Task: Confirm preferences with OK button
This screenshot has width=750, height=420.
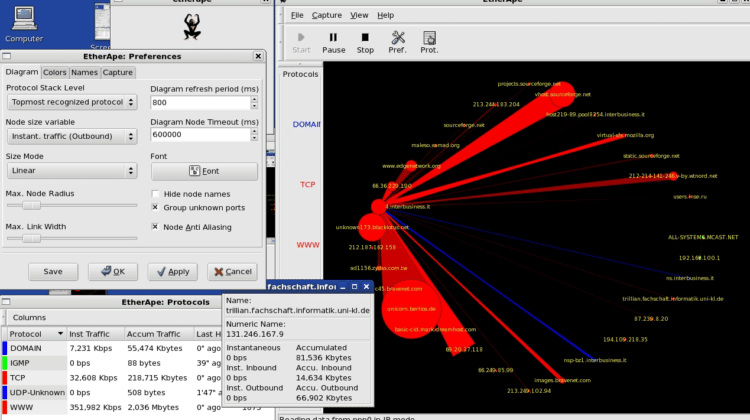Action: coord(113,271)
